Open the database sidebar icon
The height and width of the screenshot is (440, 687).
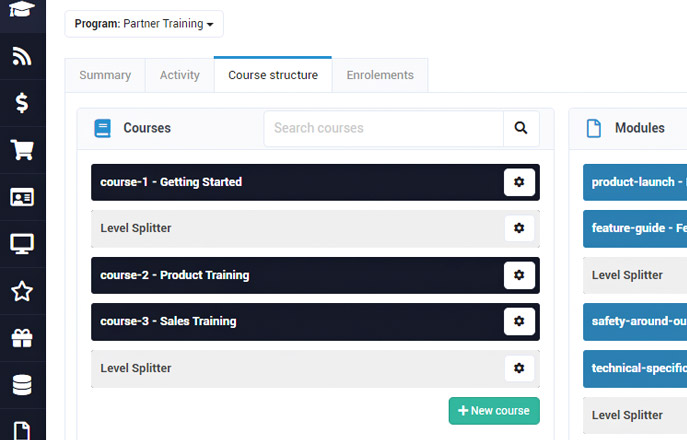[22, 384]
